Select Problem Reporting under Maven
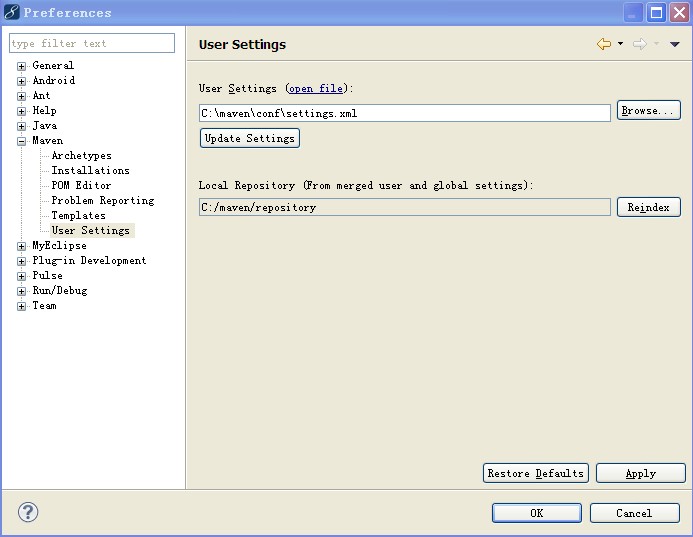693x537 pixels. [103, 201]
